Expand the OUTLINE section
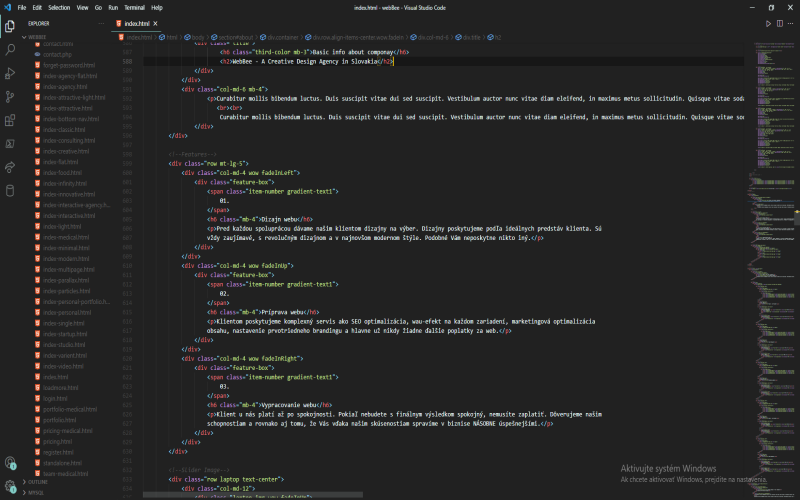800x500 pixels. click(35, 482)
